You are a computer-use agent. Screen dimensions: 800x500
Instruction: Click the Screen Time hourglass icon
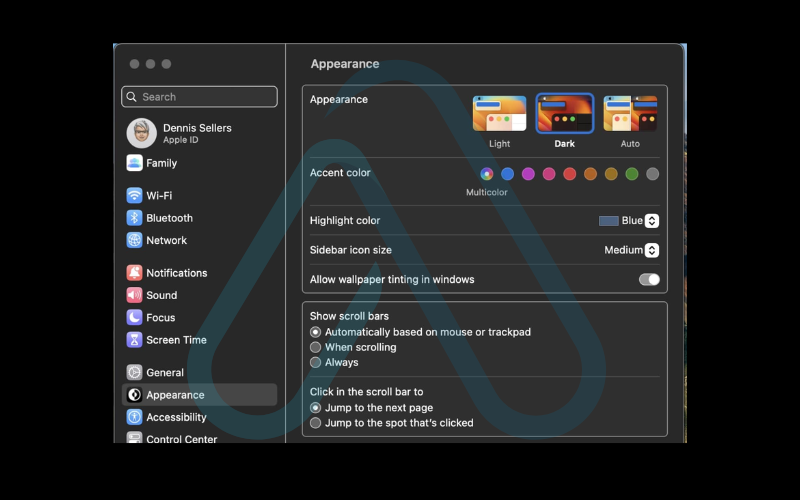click(x=134, y=340)
